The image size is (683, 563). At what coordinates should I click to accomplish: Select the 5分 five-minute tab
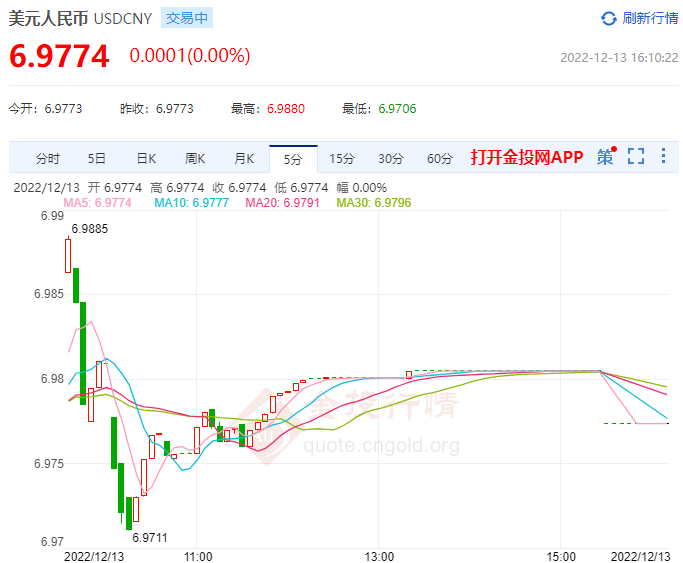click(293, 159)
